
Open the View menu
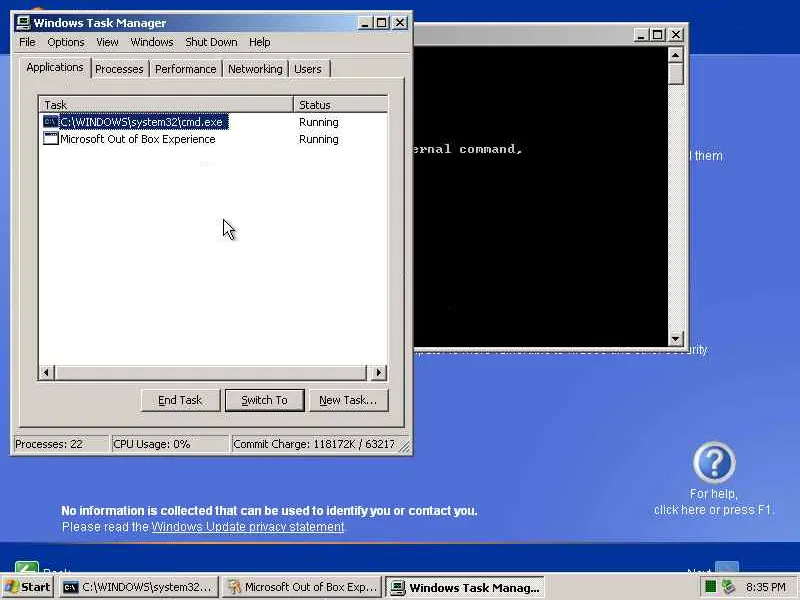[107, 42]
